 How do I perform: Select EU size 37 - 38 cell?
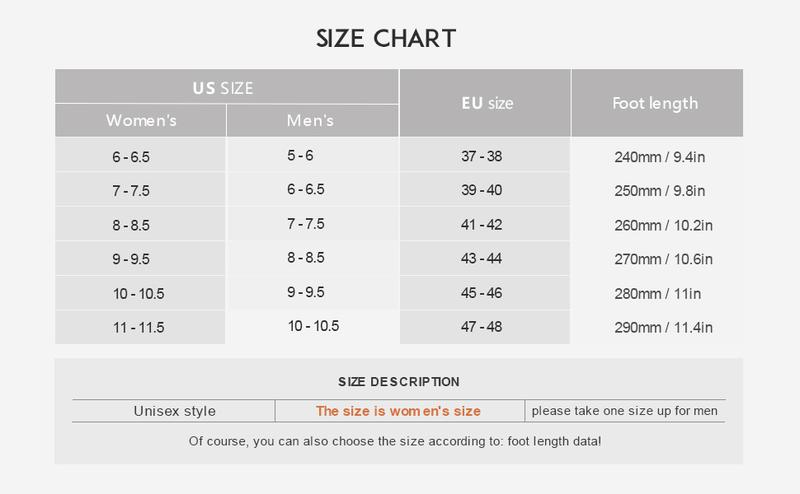point(481,157)
